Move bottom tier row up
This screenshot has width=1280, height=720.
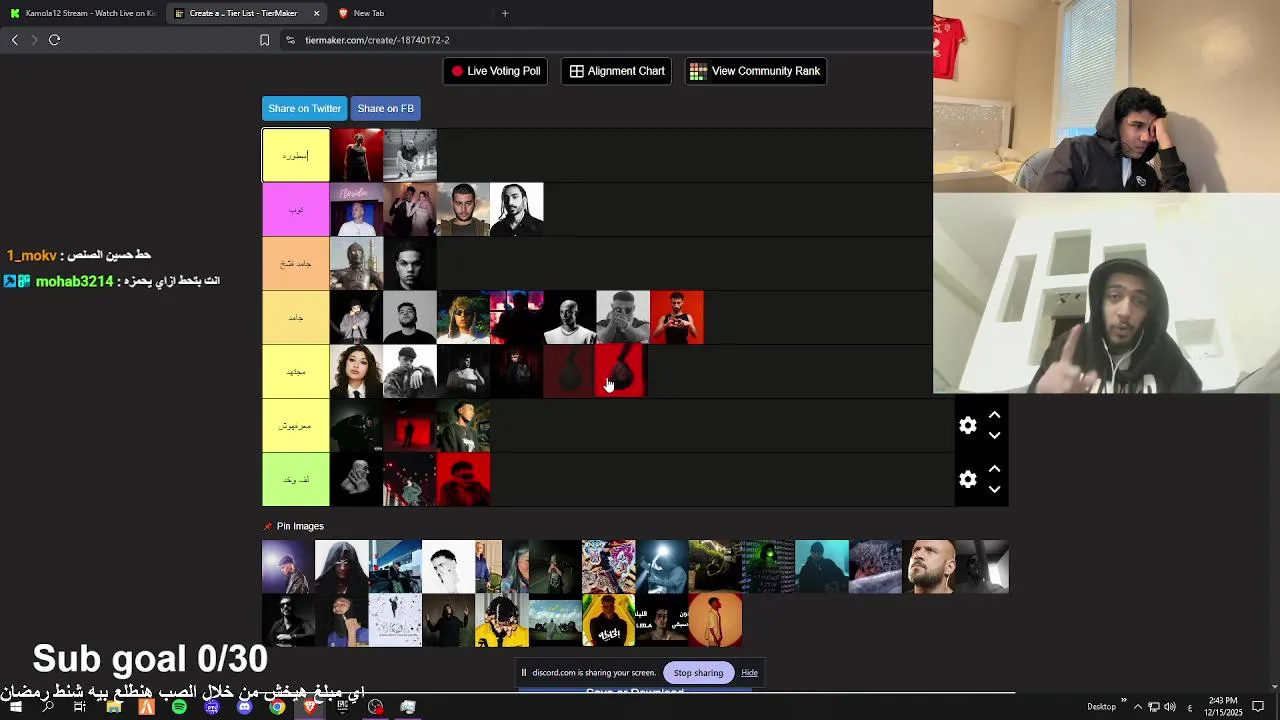994,469
